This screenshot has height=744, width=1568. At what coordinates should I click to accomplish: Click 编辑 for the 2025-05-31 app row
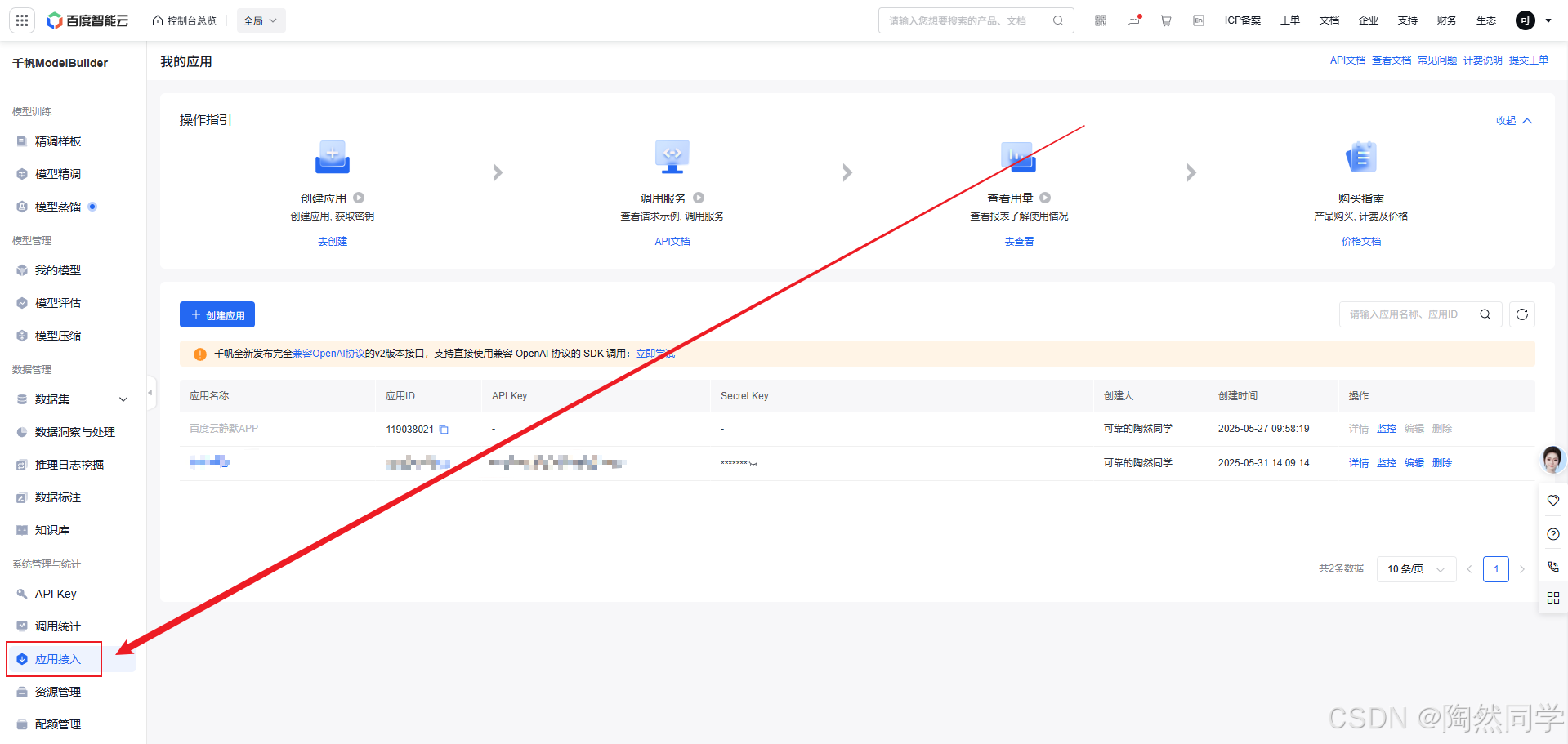1414,463
